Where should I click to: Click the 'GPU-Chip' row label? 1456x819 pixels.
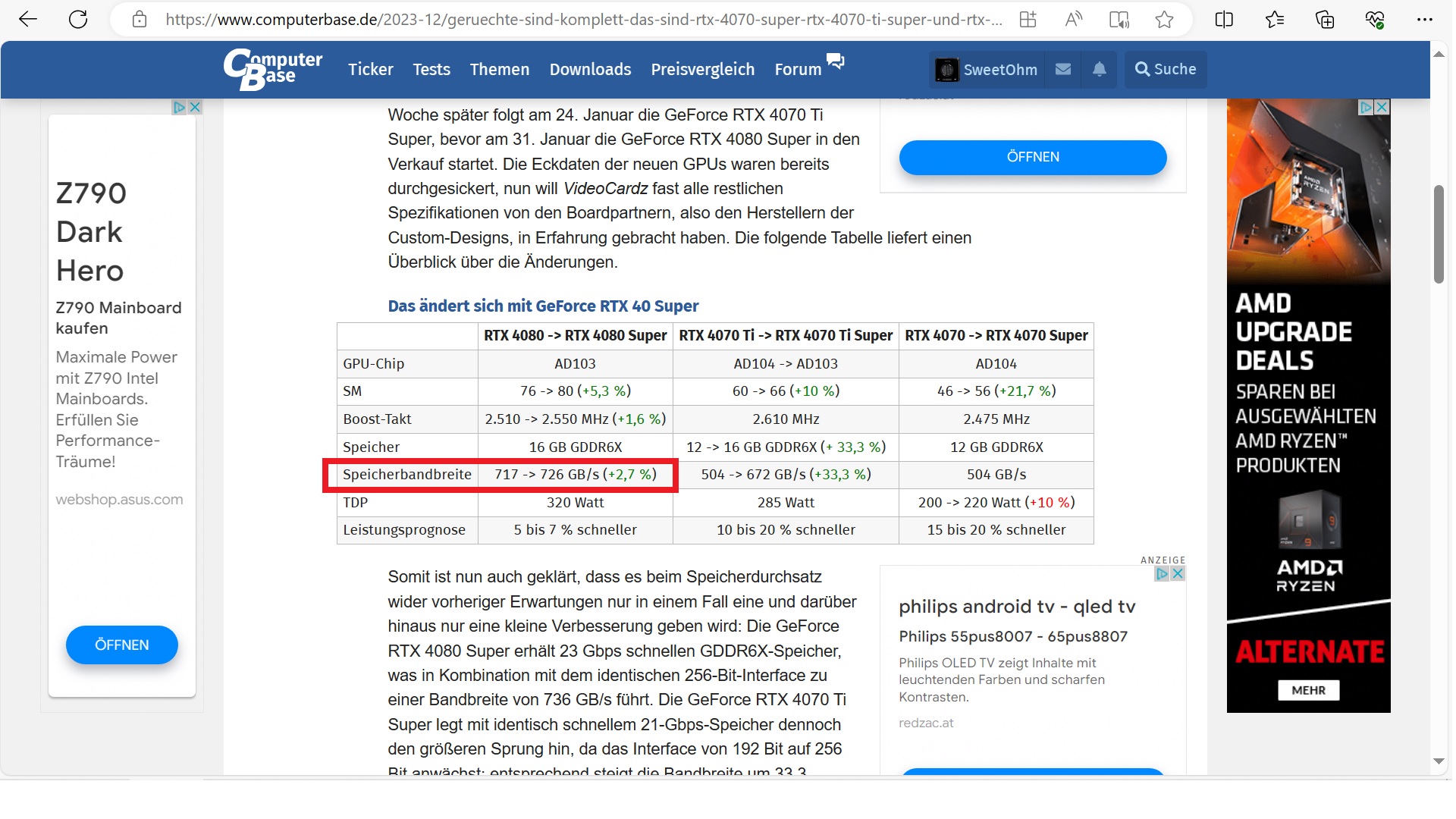pos(373,364)
